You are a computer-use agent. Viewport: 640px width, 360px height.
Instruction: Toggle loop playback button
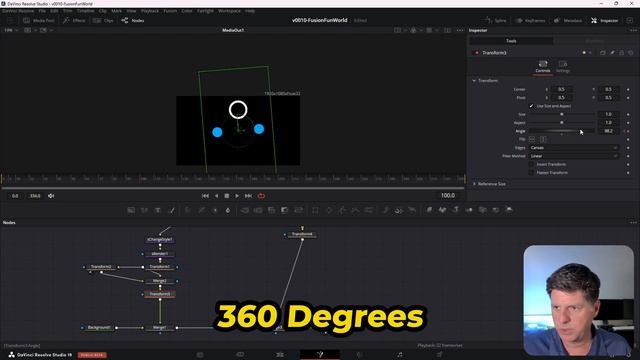click(x=261, y=196)
